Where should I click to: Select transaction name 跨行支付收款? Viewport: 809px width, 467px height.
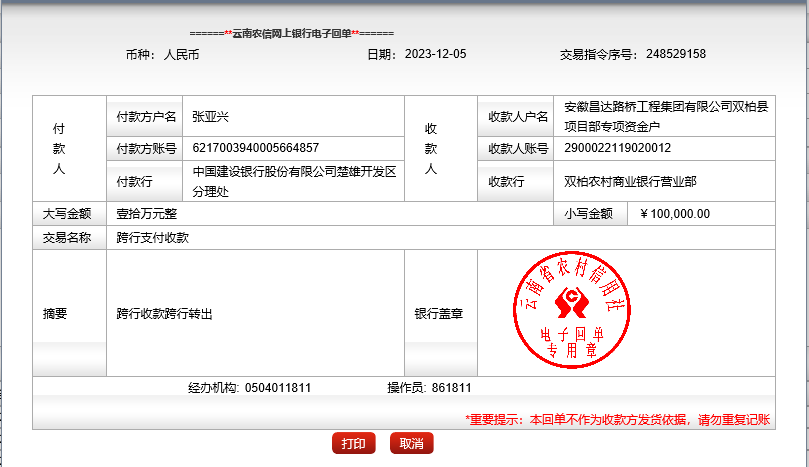pos(152,238)
